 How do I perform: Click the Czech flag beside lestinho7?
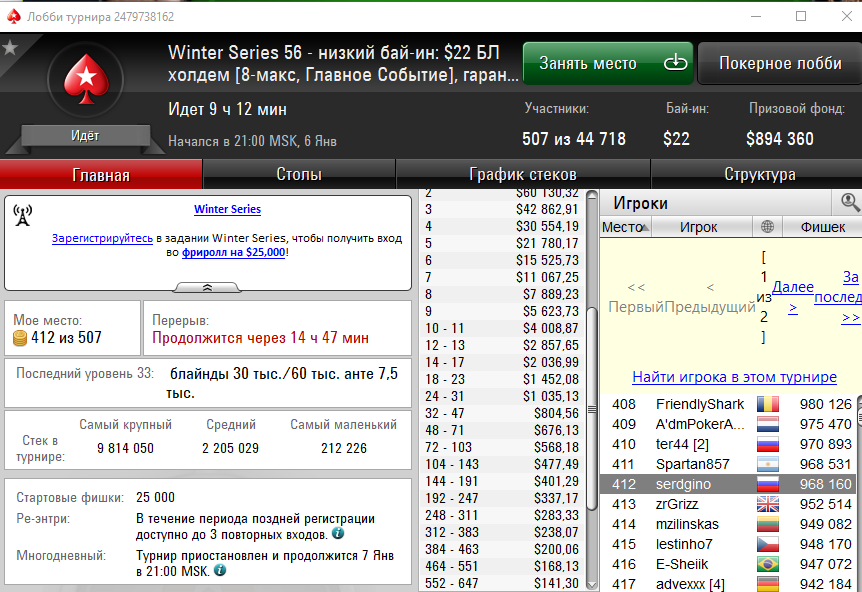coord(767,544)
